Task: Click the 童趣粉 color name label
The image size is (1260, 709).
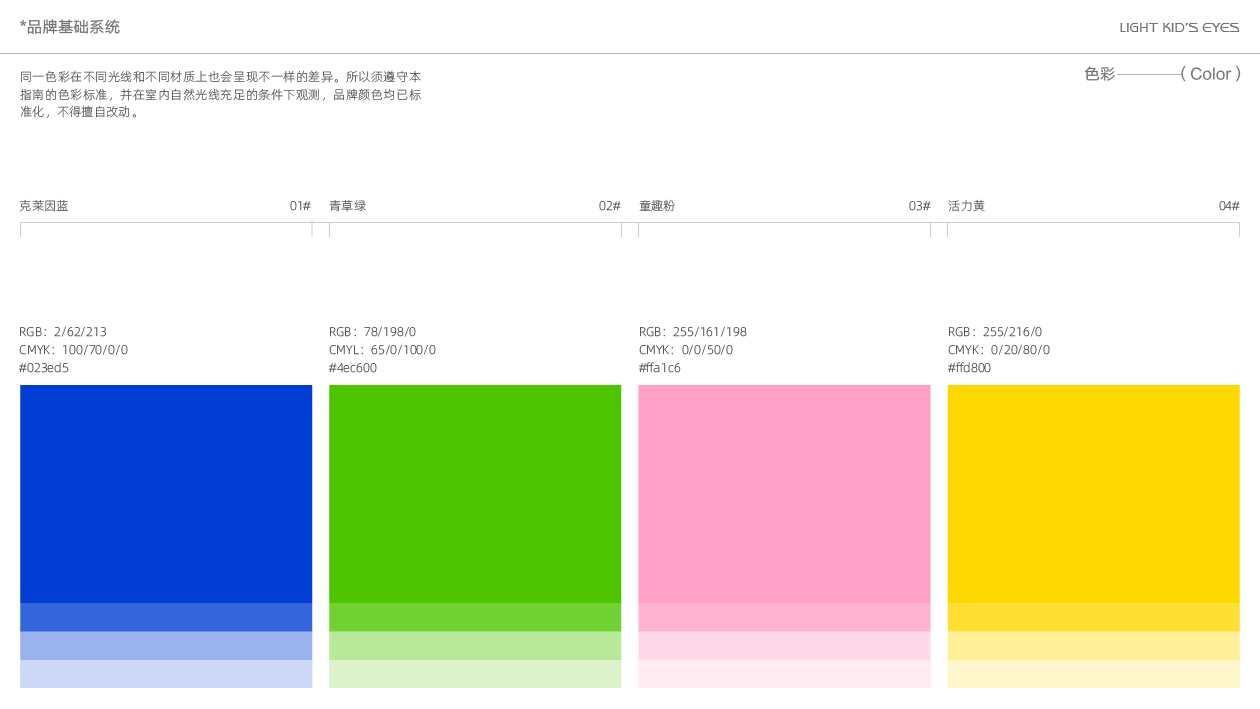Action: click(x=657, y=206)
